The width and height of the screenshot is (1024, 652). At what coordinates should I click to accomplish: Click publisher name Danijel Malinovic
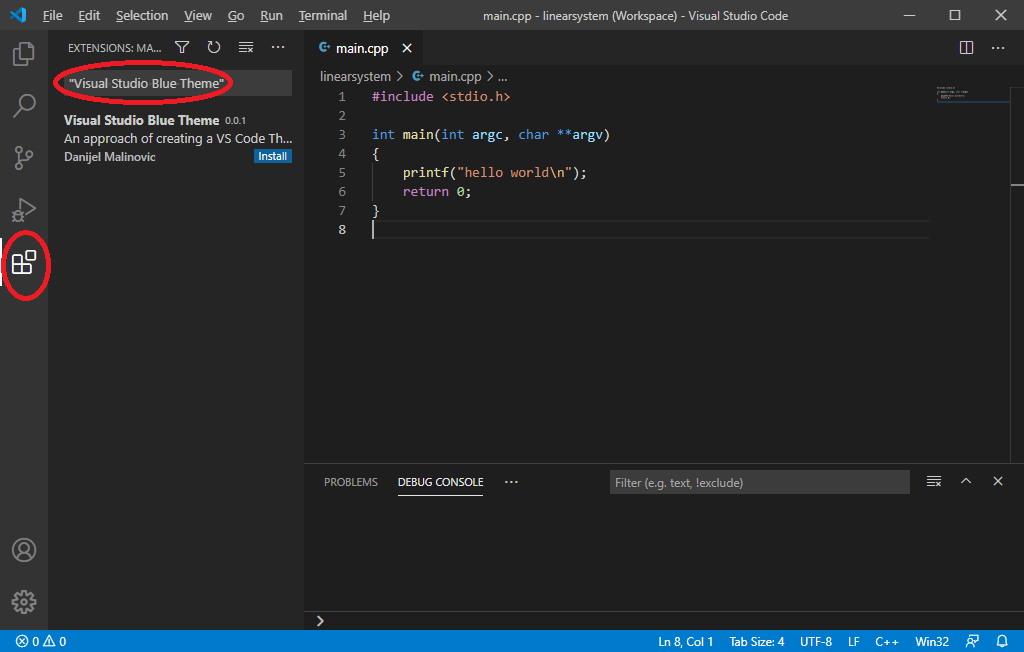coord(110,157)
